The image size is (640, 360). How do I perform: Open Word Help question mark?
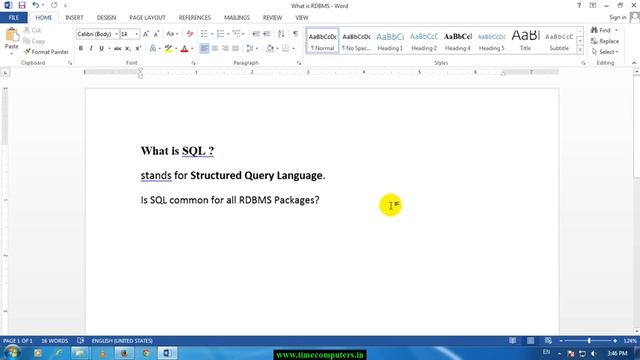pos(579,5)
